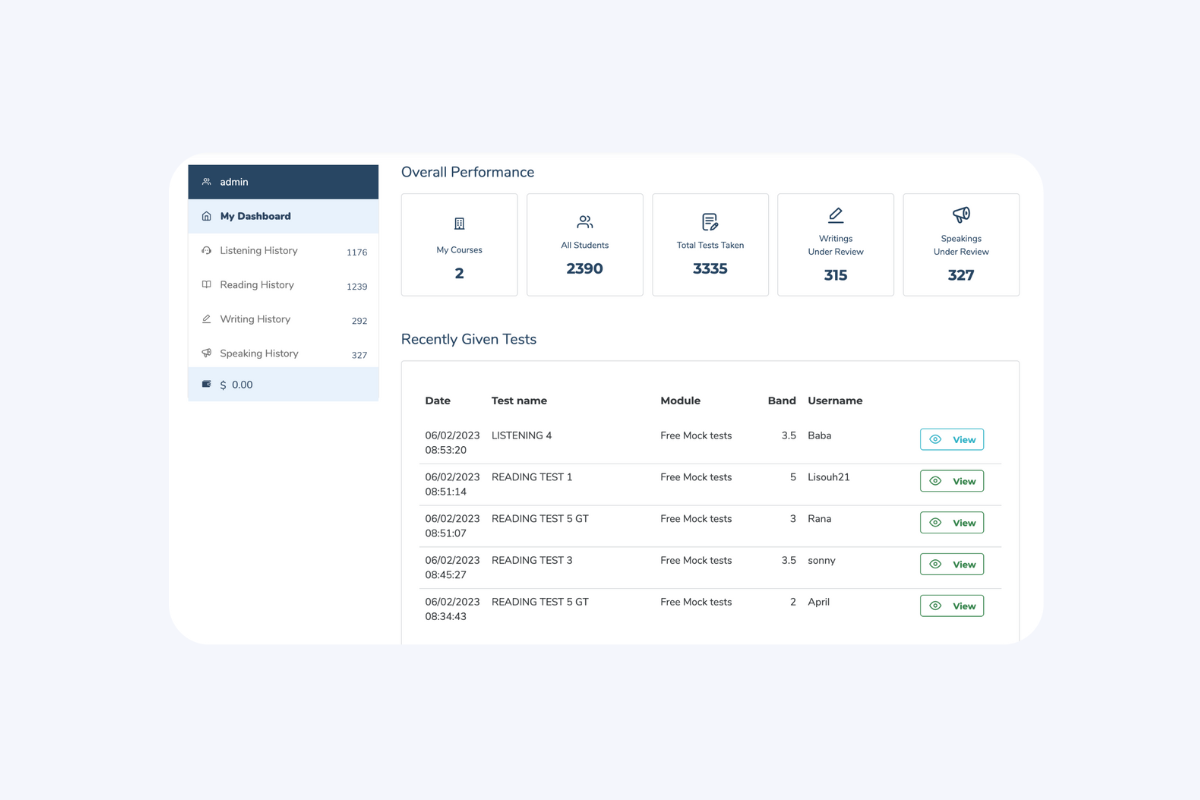
Task: Click the Writings Under Review pen icon
Action: pyautogui.click(x=835, y=215)
